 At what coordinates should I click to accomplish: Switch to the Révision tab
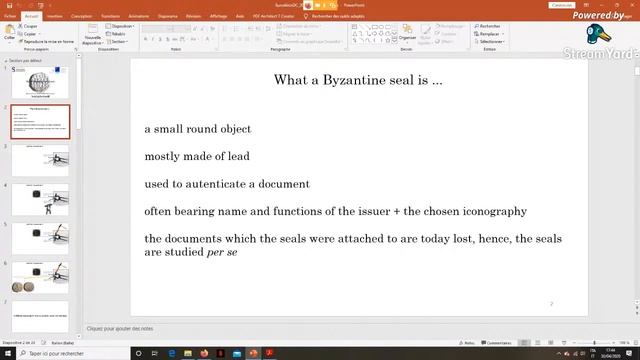pos(193,16)
